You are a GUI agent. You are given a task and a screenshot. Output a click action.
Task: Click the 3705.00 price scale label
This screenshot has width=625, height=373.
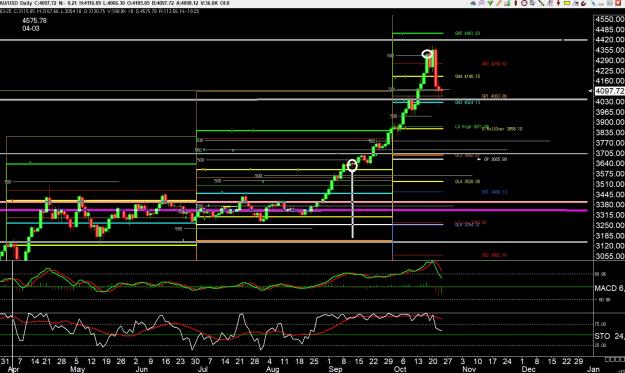pyautogui.click(x=610, y=153)
